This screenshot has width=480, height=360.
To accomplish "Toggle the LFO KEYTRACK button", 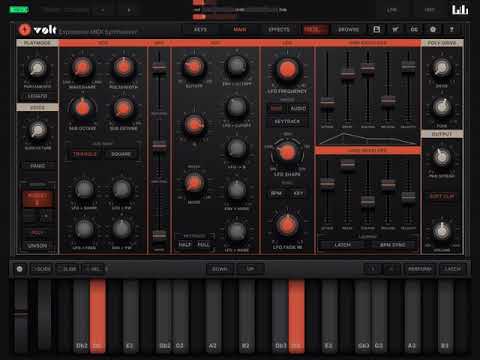I will tap(287, 122).
